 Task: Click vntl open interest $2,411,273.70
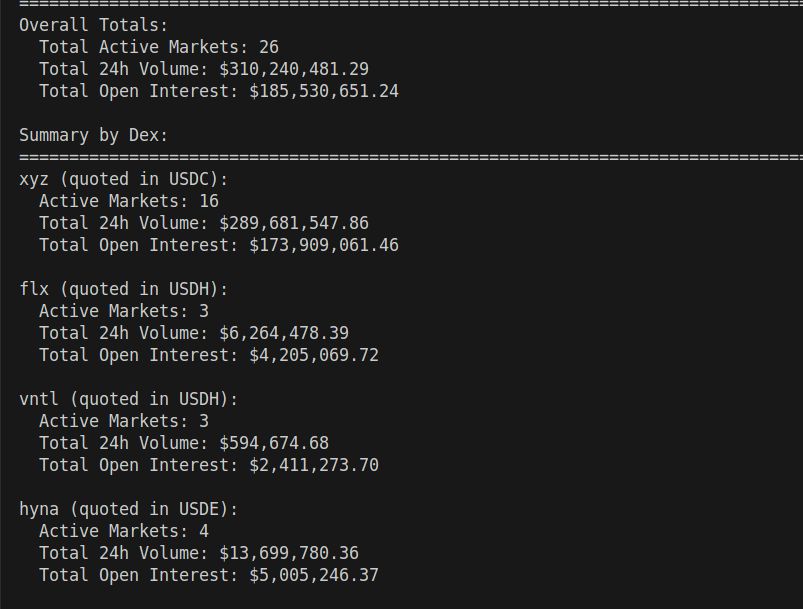pos(314,465)
